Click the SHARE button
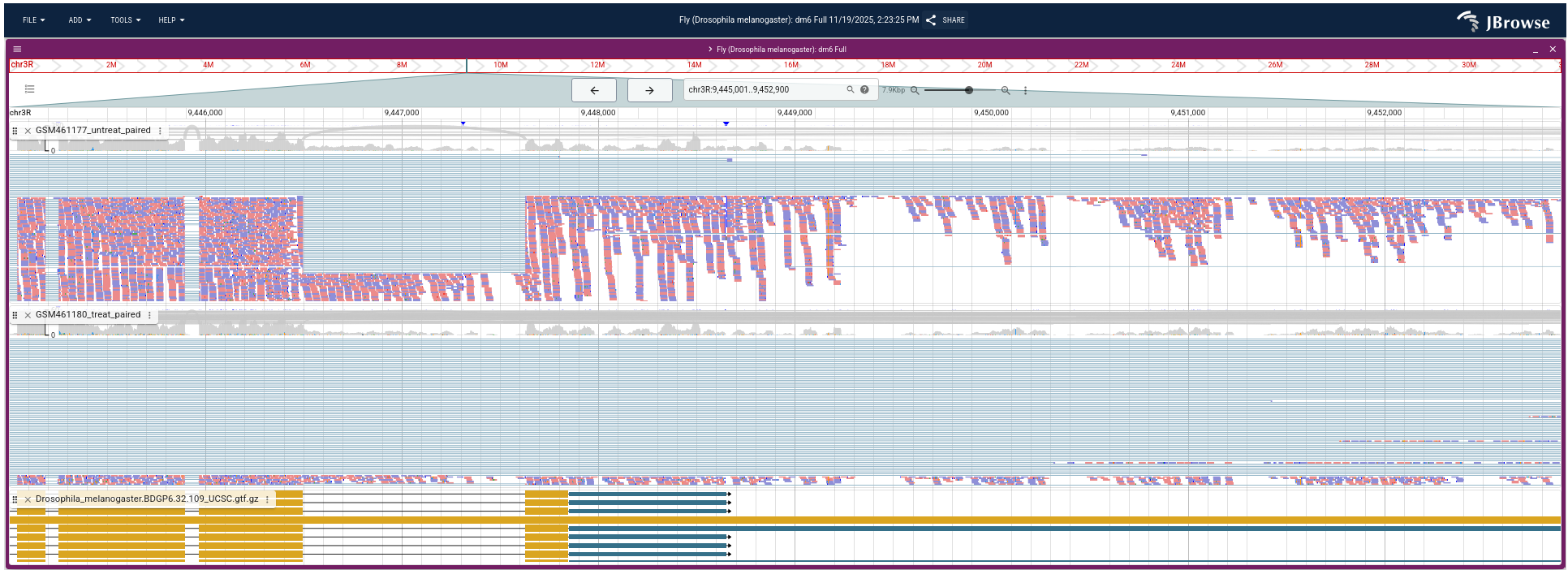This screenshot has height=570, width=1568. pos(946,20)
